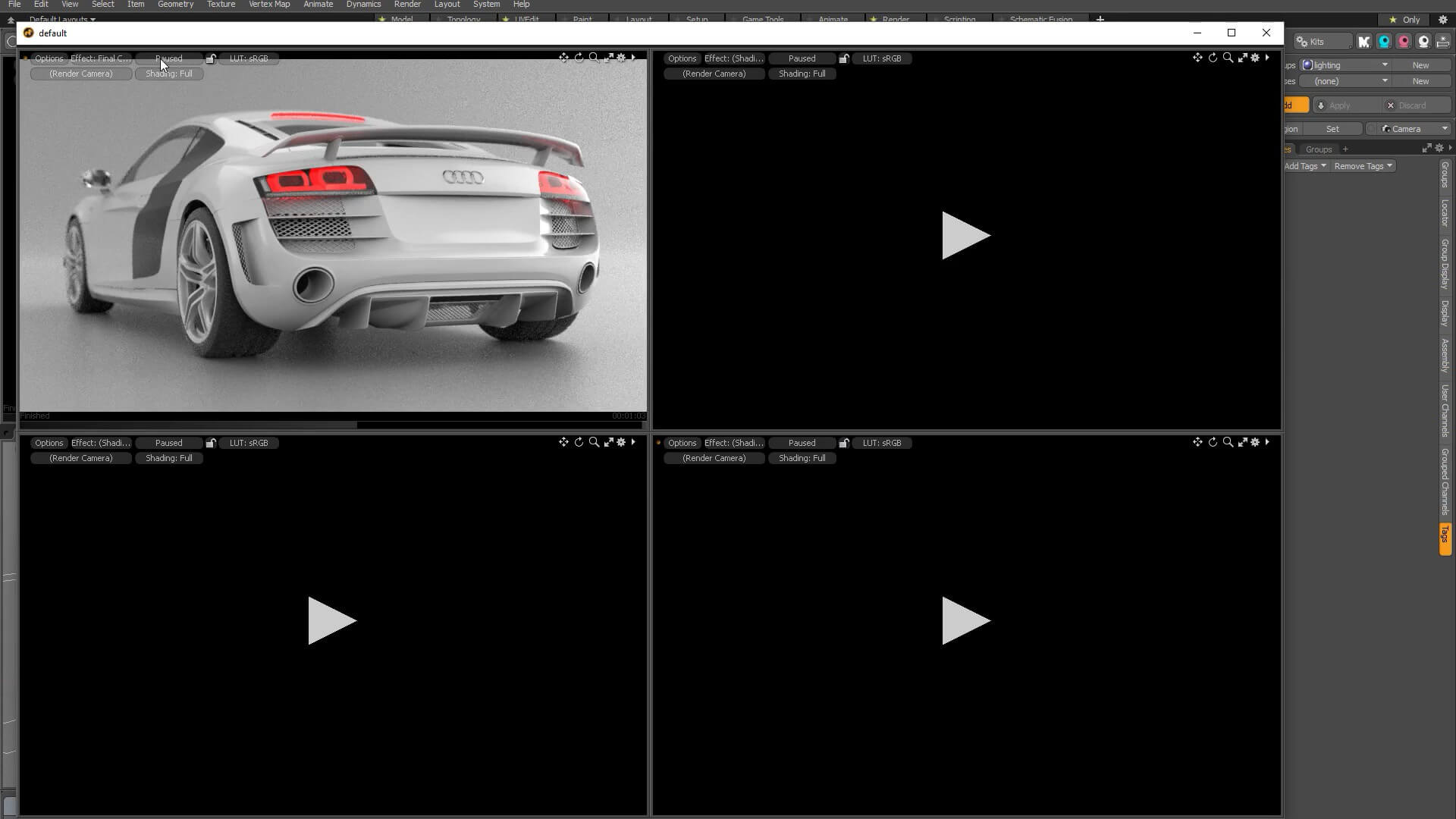
Task: Reset the view in the car render viewport
Action: tap(579, 58)
